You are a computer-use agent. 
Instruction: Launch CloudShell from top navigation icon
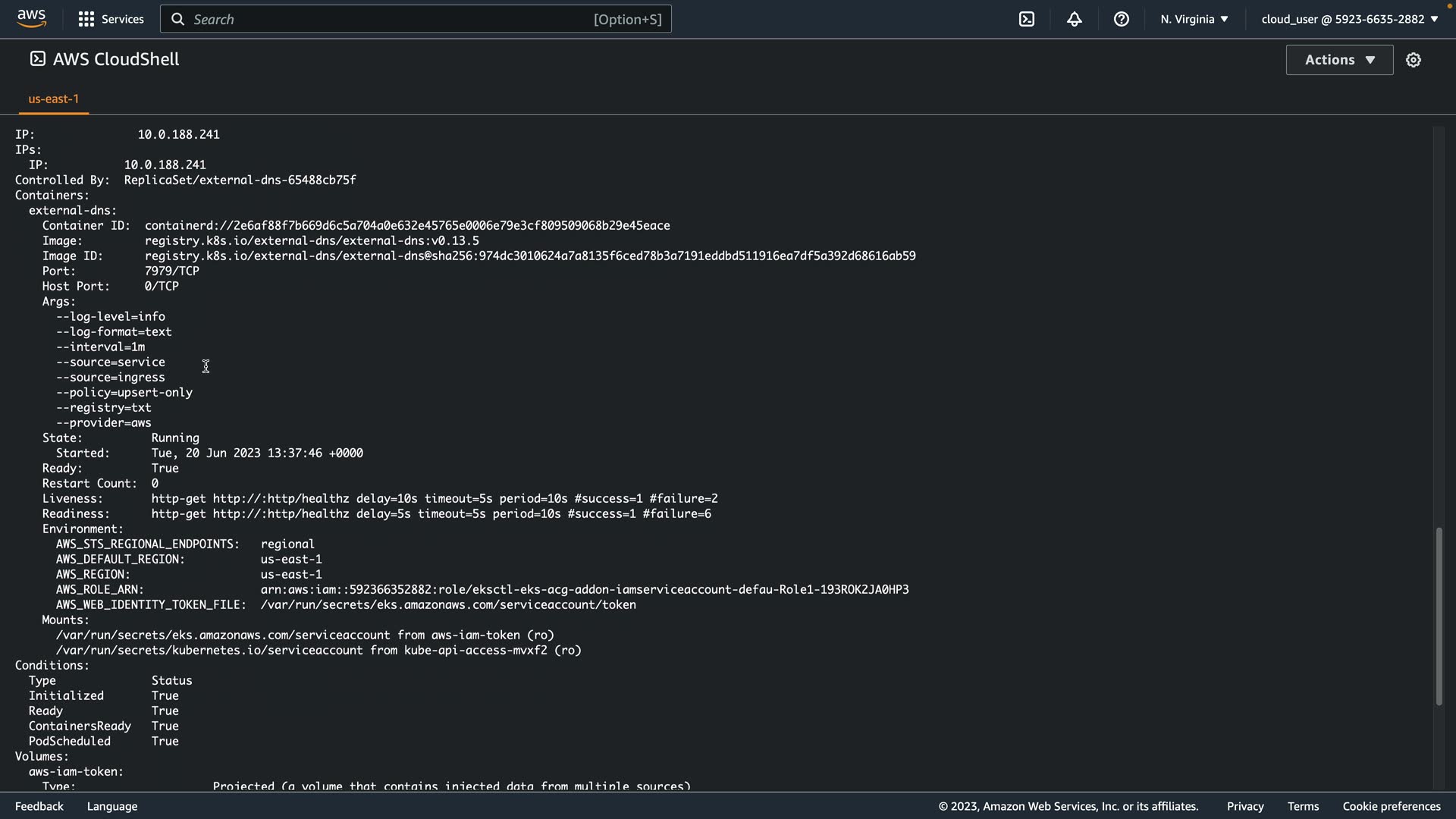click(1027, 19)
